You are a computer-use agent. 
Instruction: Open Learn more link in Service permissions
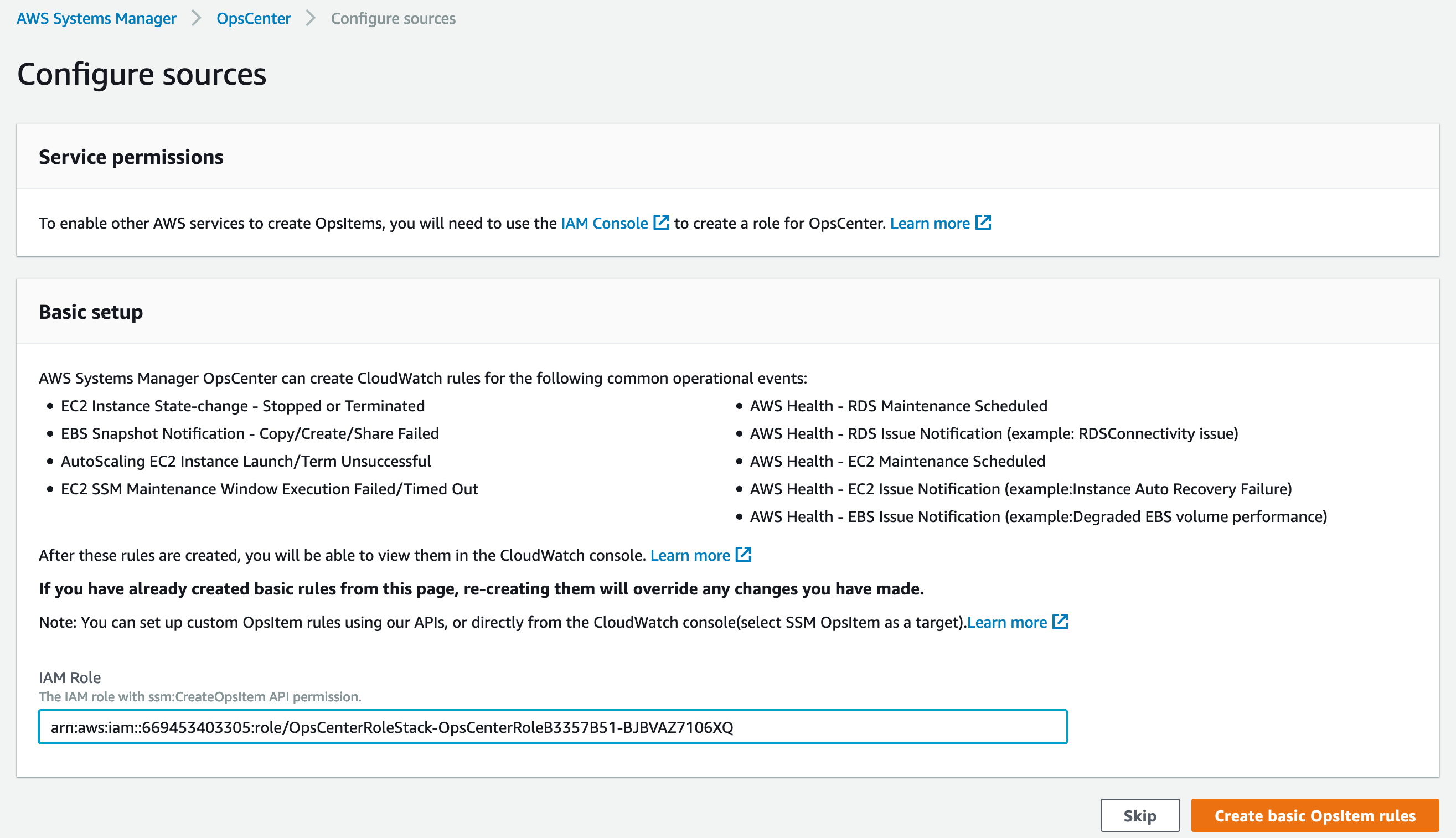[930, 223]
